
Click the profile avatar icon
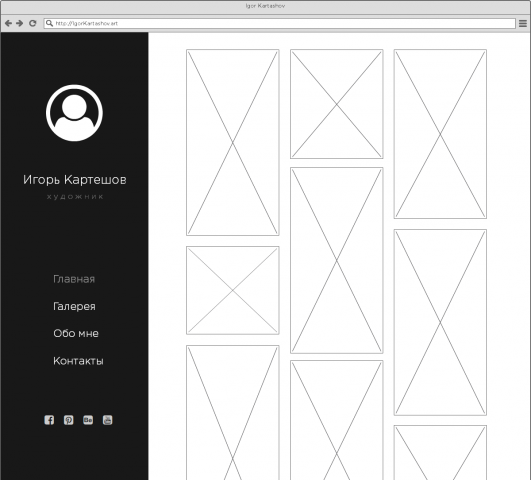74,113
